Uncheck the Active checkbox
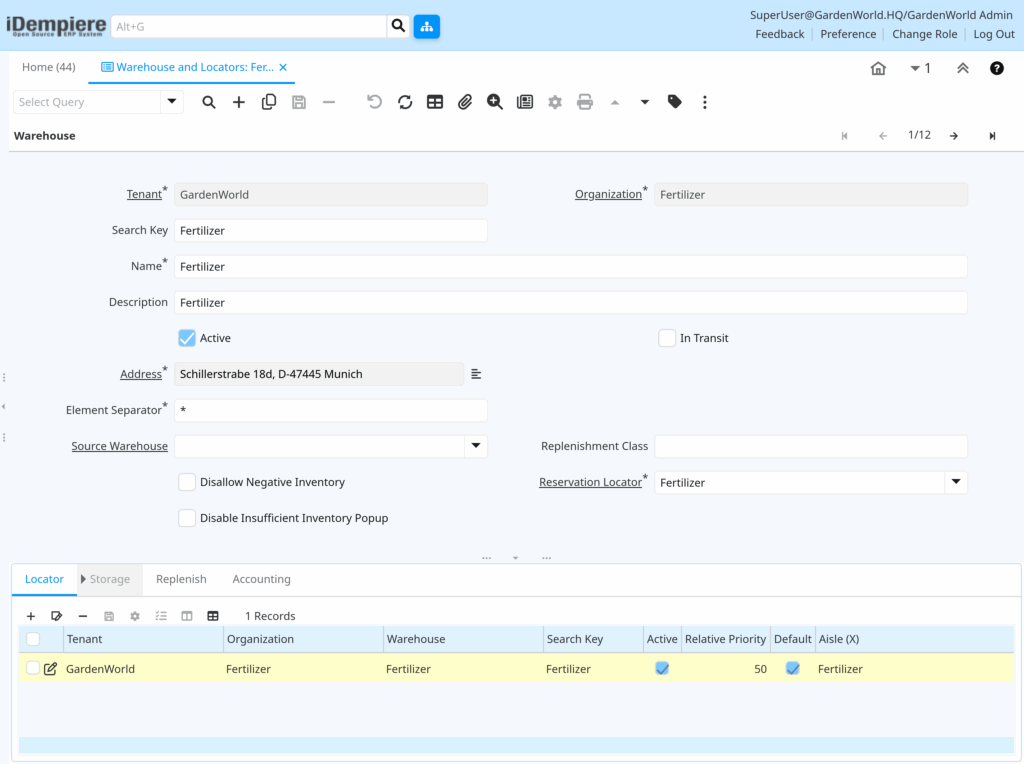 [x=187, y=338]
